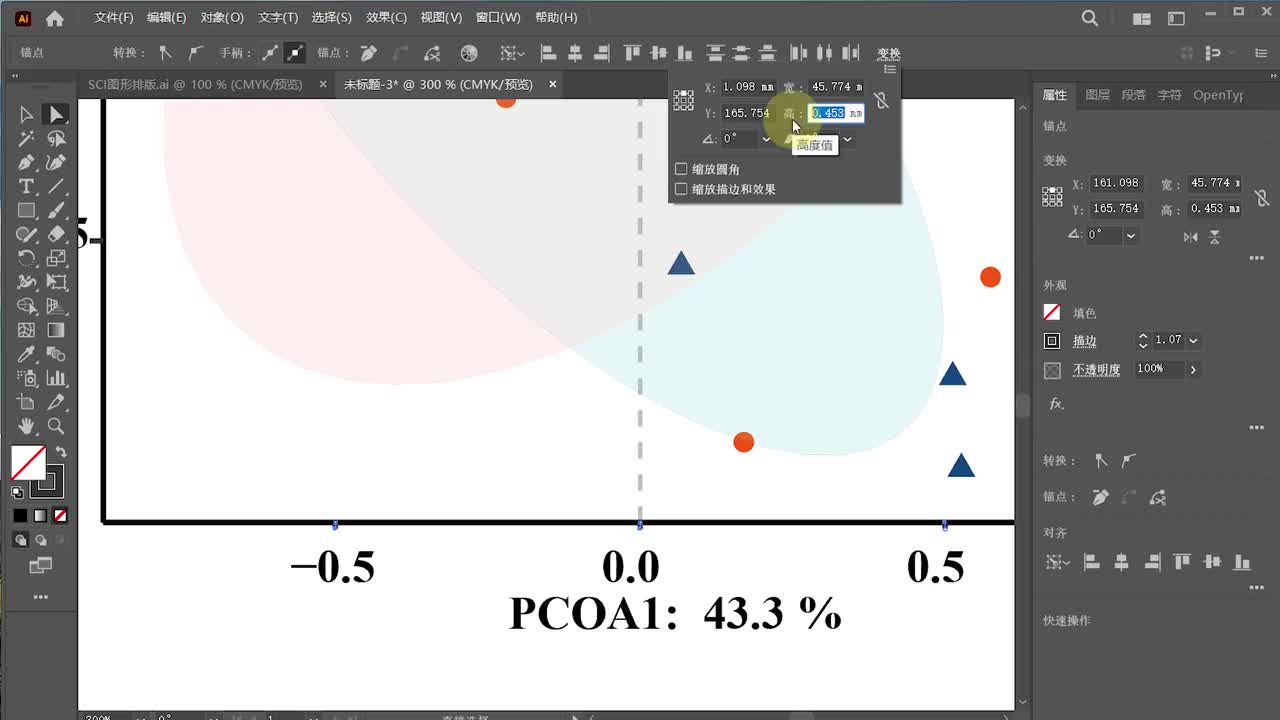Switch to the 图层 panel tab

(x=1097, y=95)
